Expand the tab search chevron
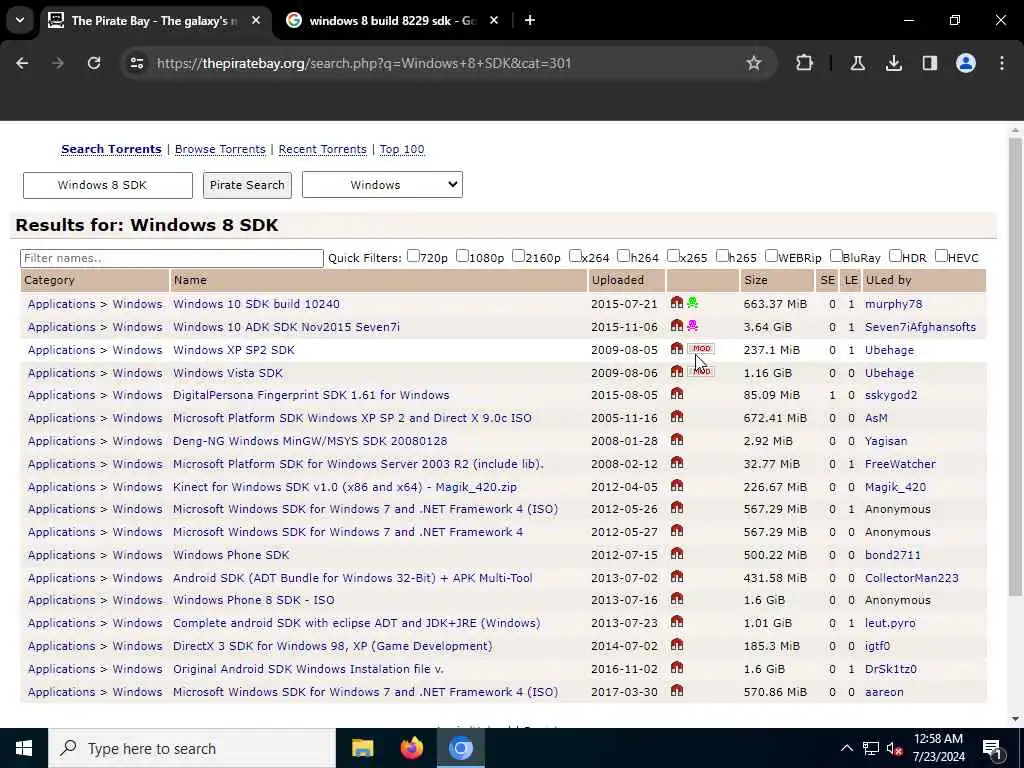 (20, 20)
